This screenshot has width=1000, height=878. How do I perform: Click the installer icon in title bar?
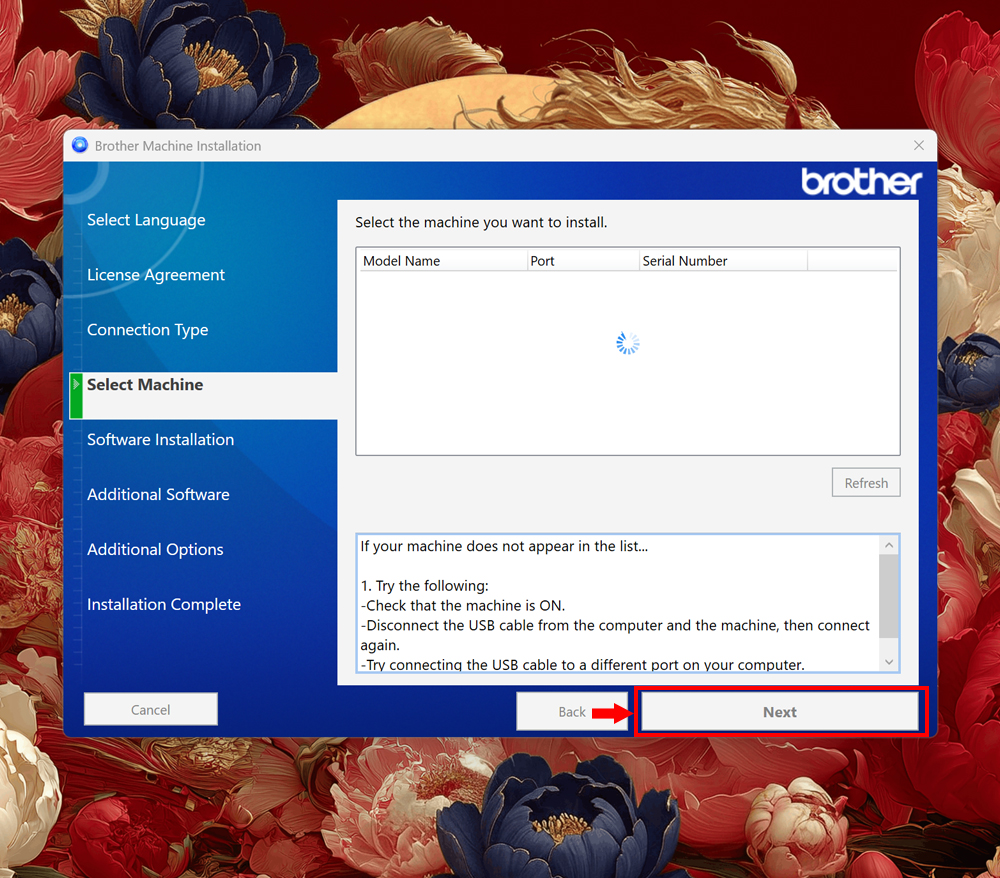(79, 145)
